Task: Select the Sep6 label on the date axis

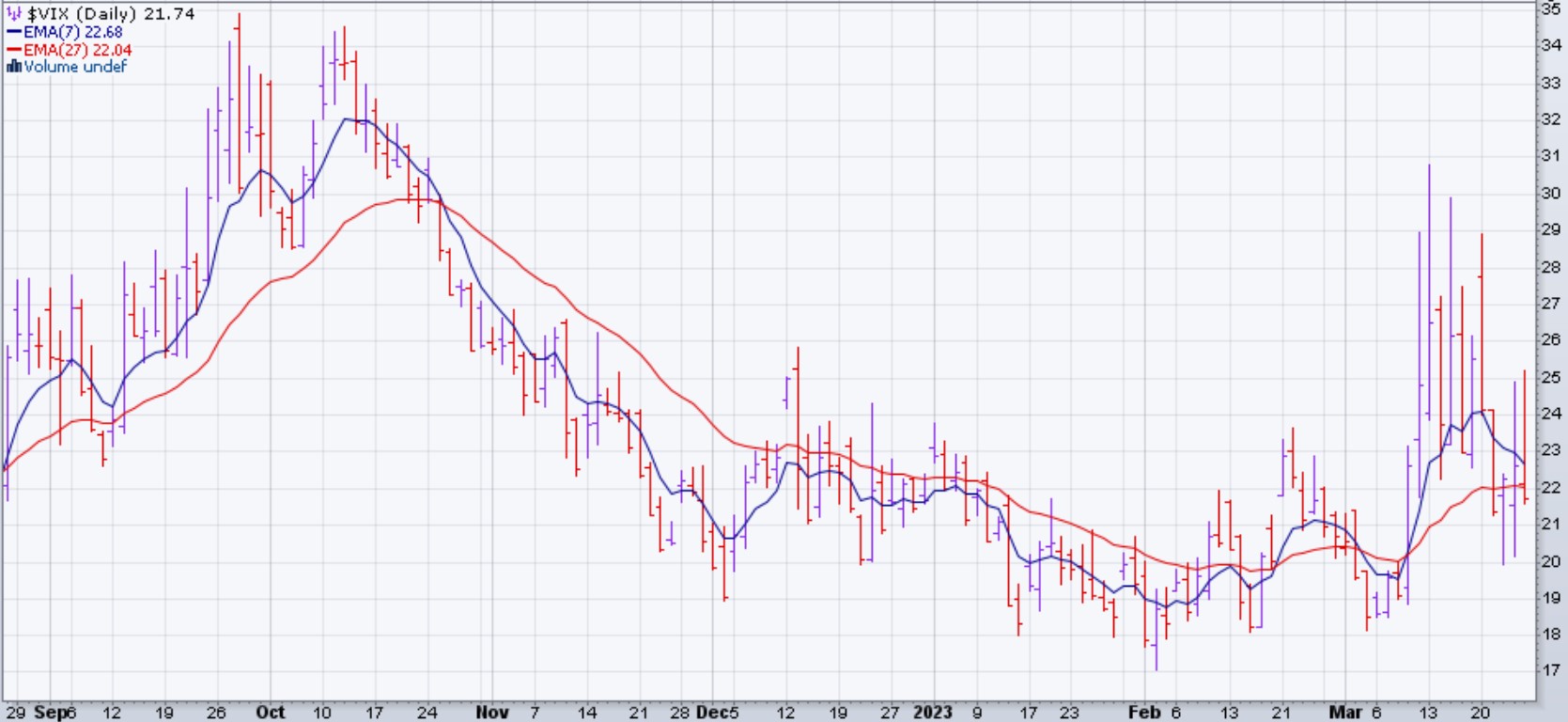Action: pos(54,712)
